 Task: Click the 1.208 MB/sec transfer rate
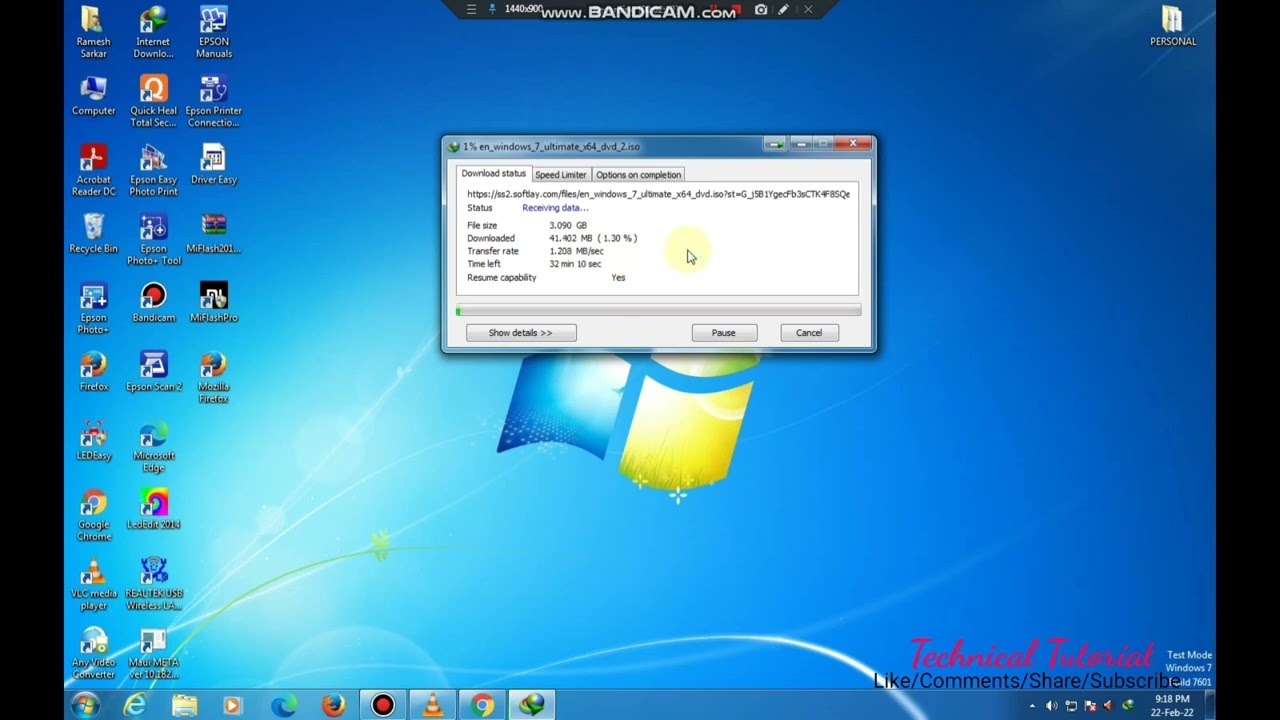click(576, 251)
